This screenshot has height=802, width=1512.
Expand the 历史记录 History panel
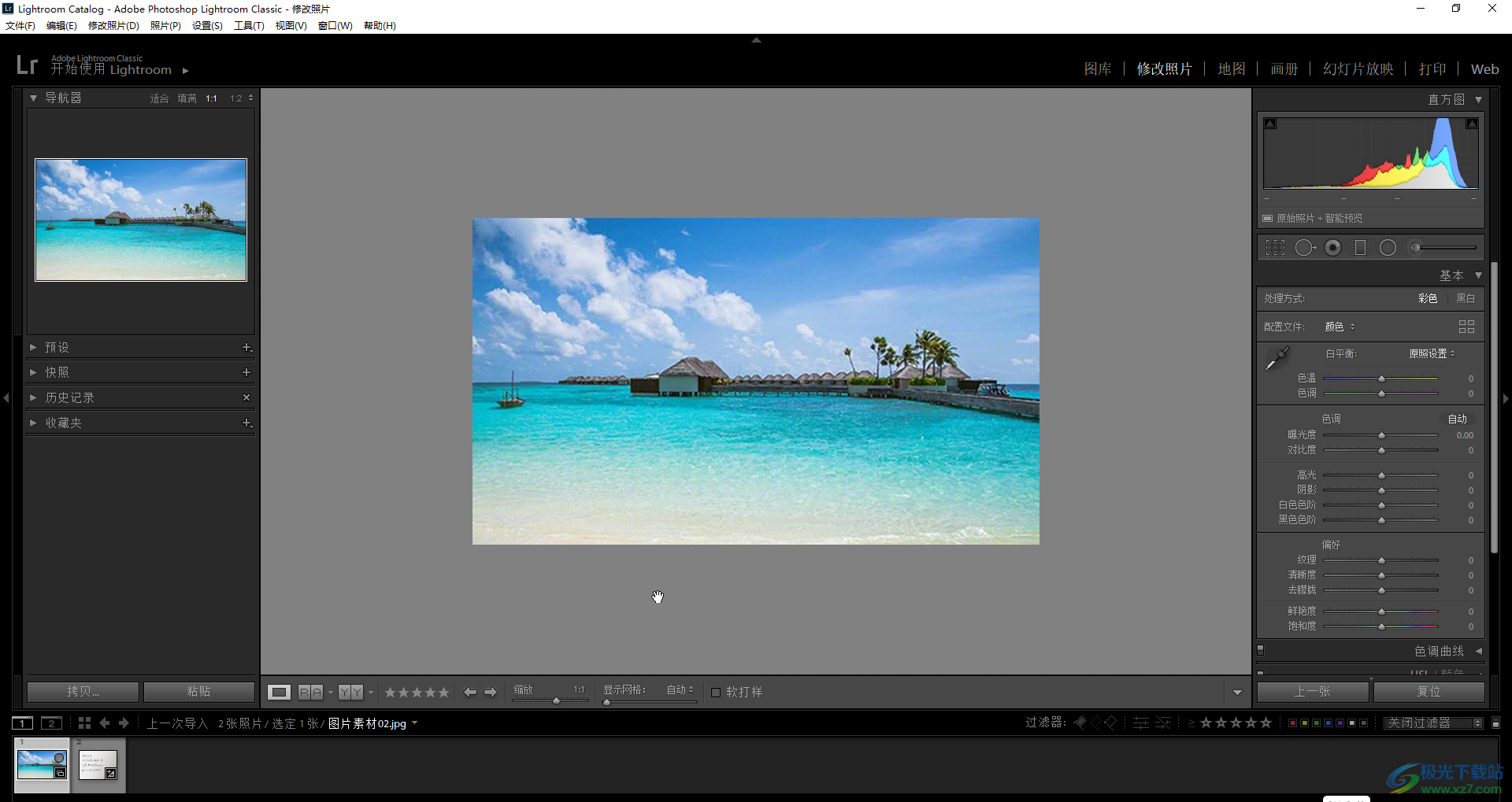(33, 397)
